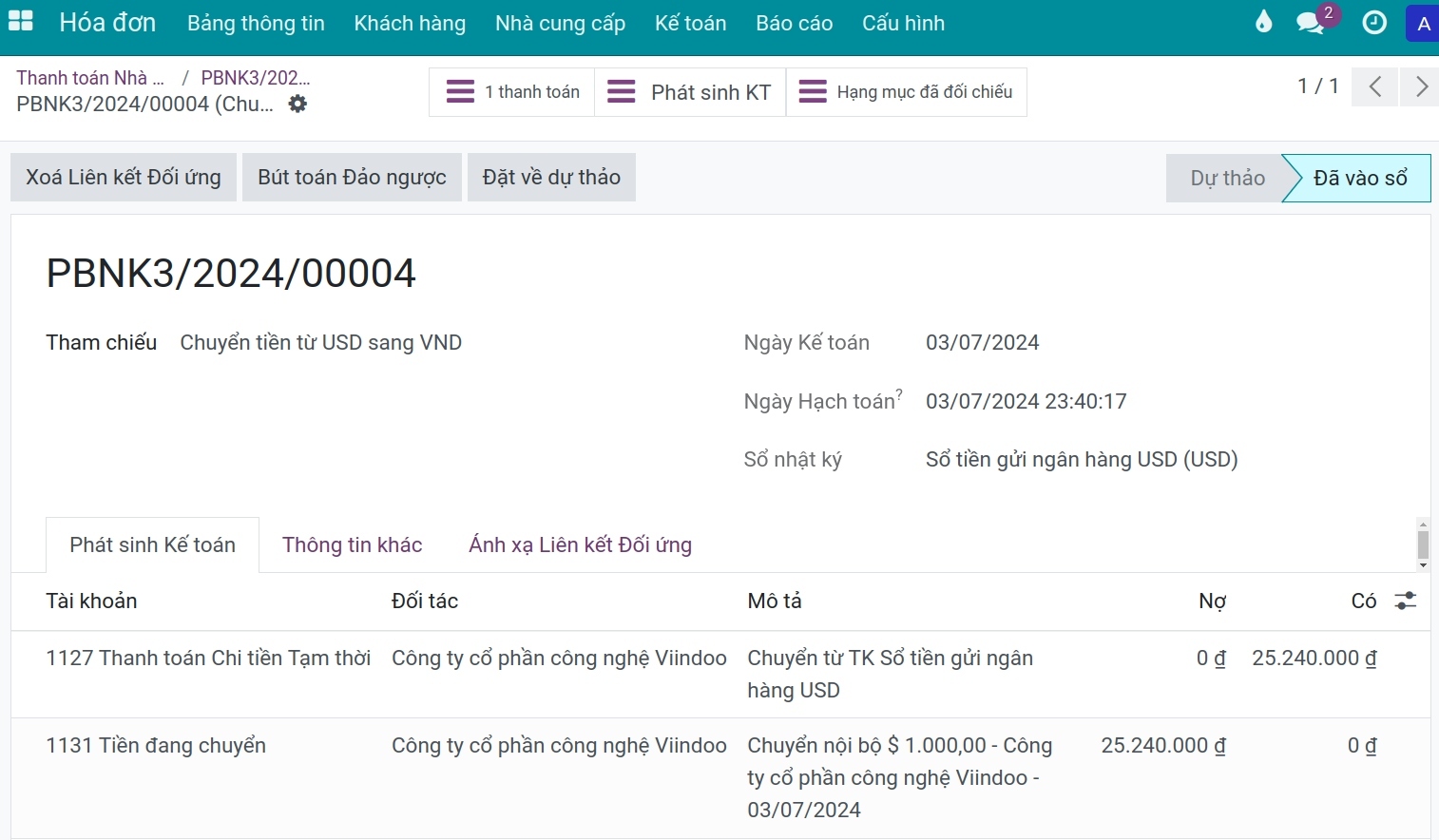Click the 25.240.000 ₫ credit cell
Screen dimensions: 1439x840
pos(1314,659)
